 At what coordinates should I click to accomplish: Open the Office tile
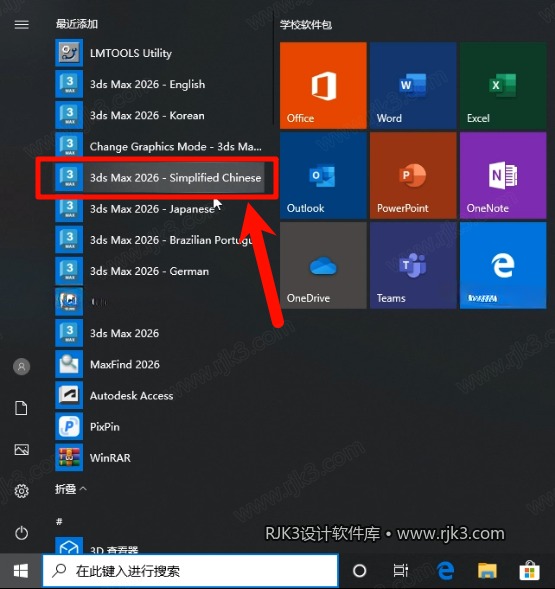[323, 85]
